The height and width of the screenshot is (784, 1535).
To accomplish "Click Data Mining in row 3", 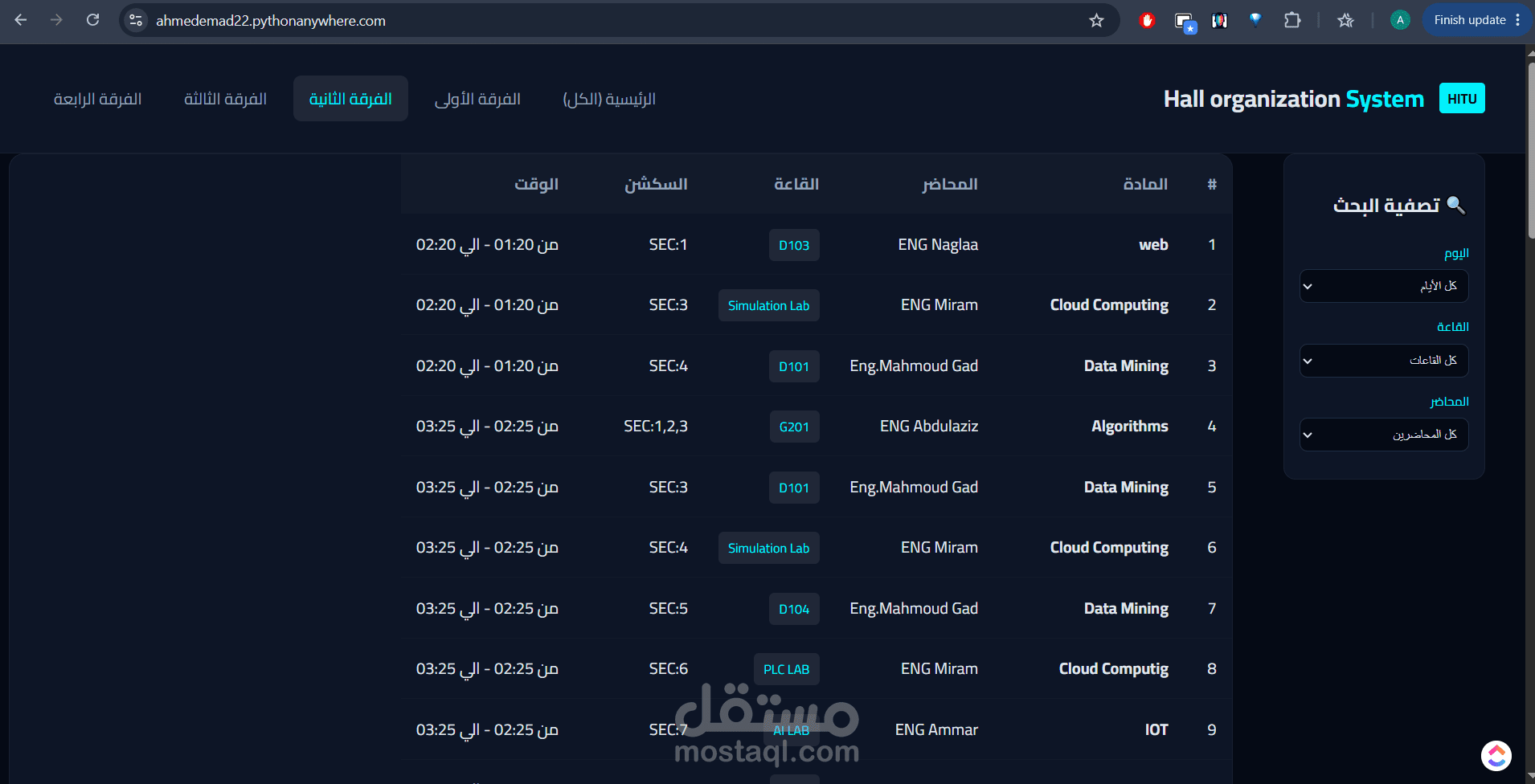I will [x=1126, y=365].
